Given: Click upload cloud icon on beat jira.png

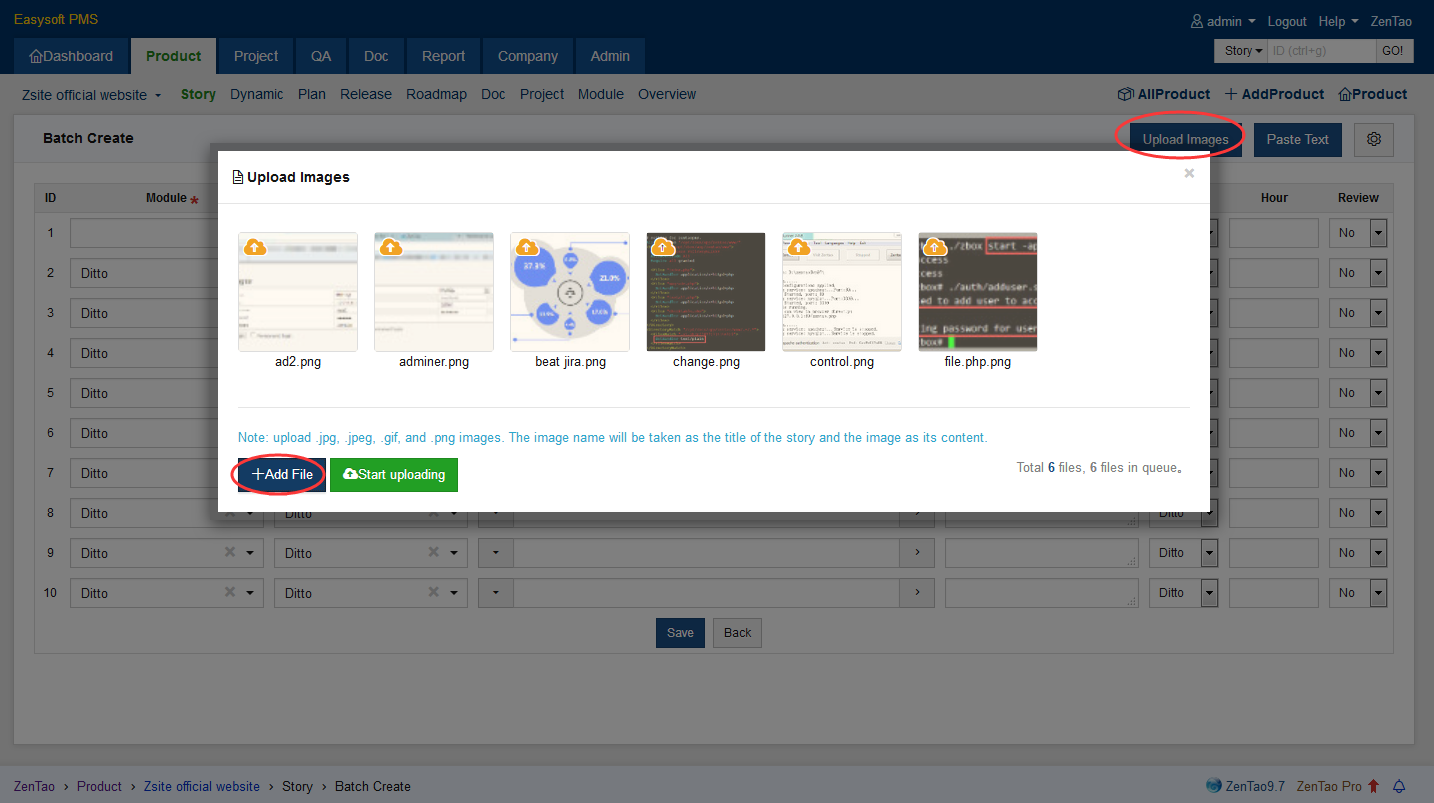Looking at the screenshot, I should coord(527,246).
